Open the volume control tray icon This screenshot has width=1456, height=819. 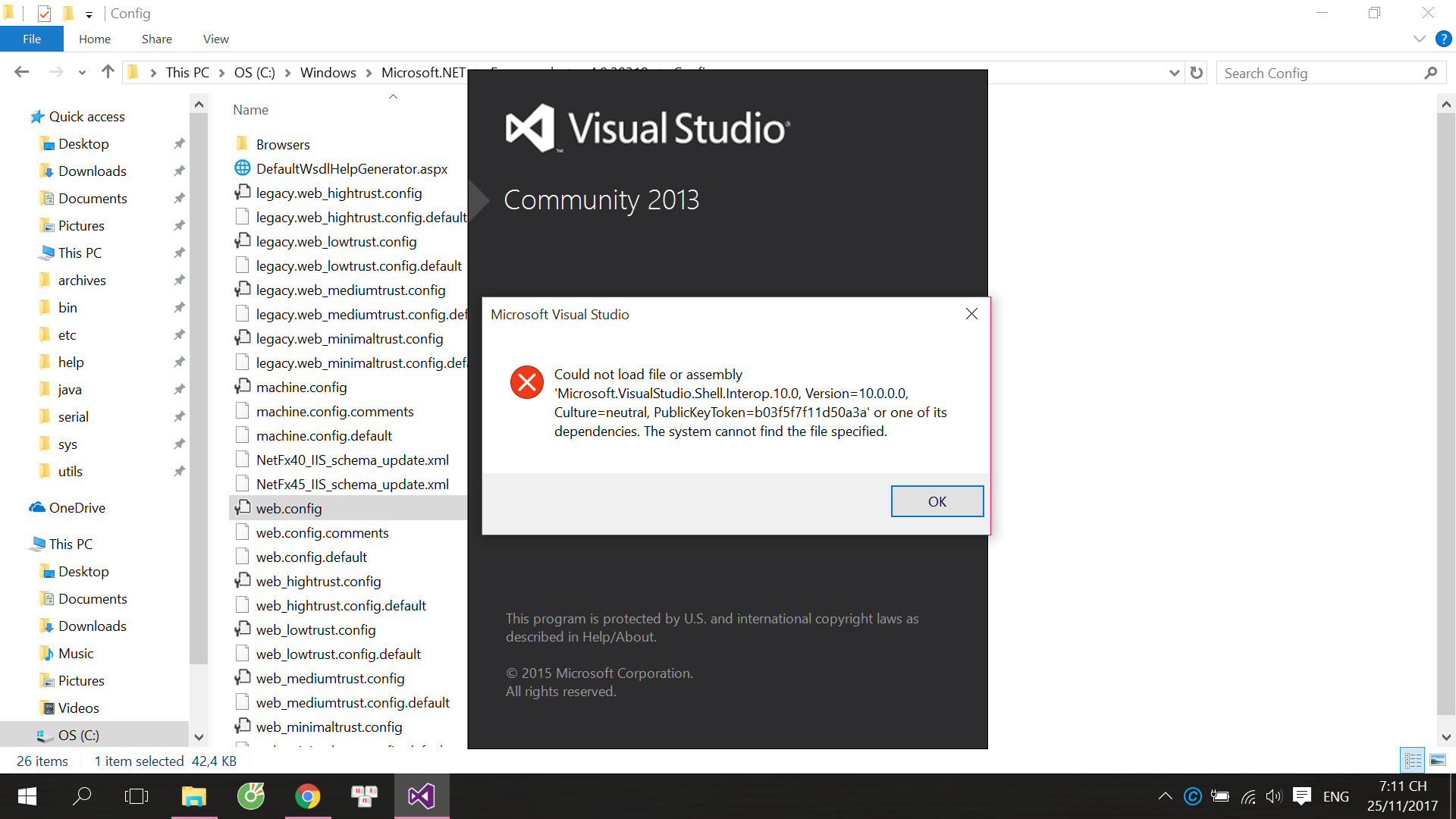pos(1274,796)
